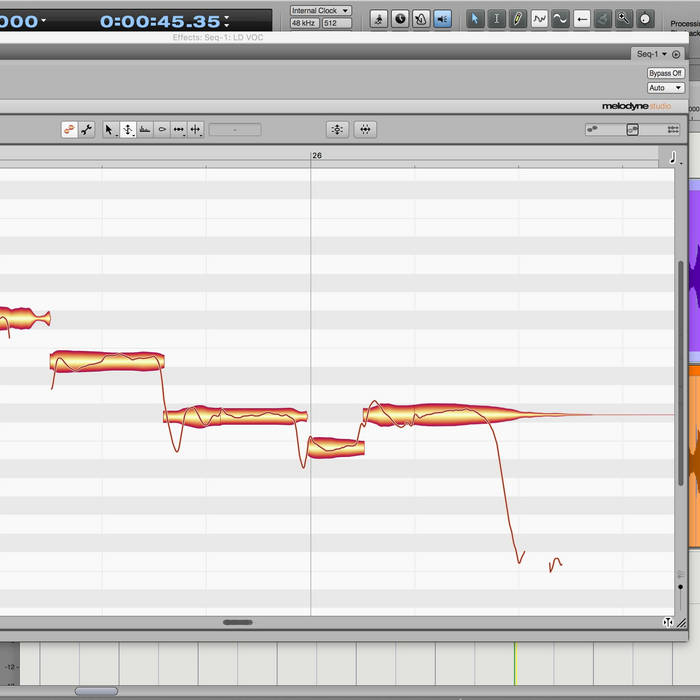Click the bottom Digital Performer horizontal scrollbar
The image size is (700, 700).
pyautogui.click(x=96, y=691)
